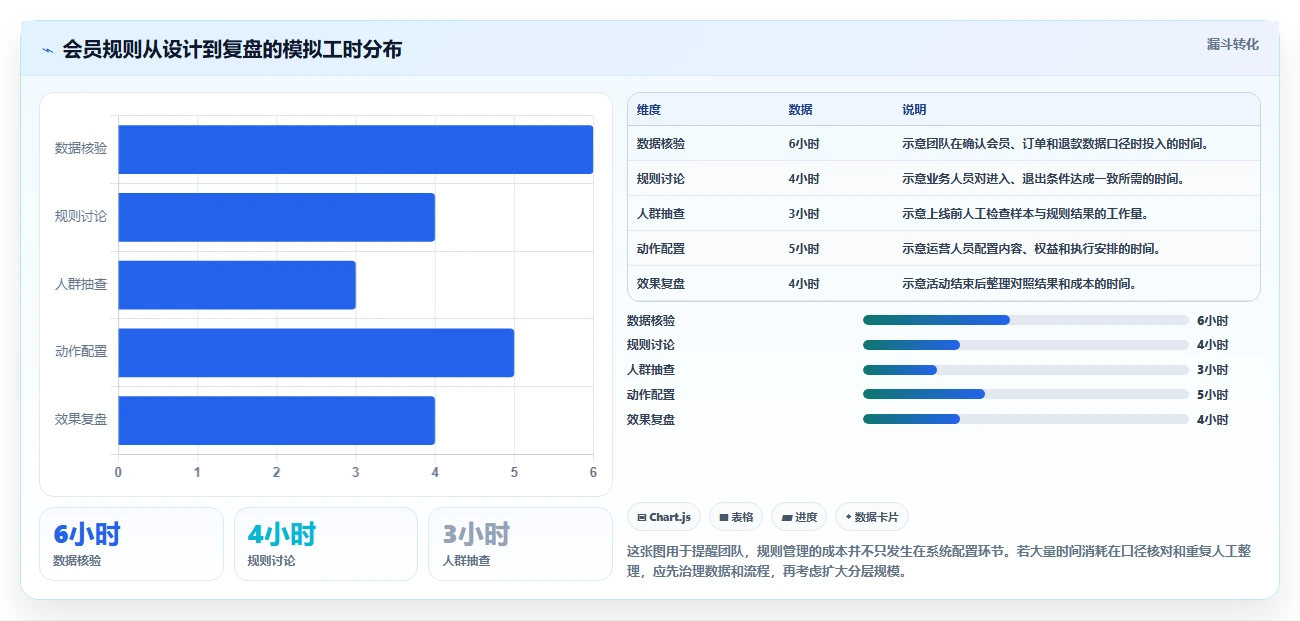Click the 数据核验 label in the progress list
This screenshot has width=1300, height=621.
point(651,321)
